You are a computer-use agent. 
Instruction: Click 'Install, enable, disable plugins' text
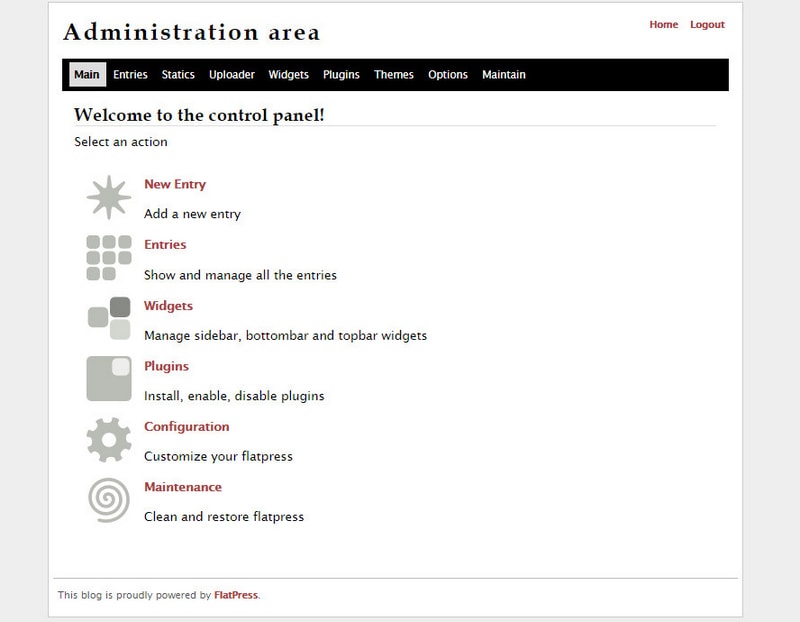click(x=234, y=396)
